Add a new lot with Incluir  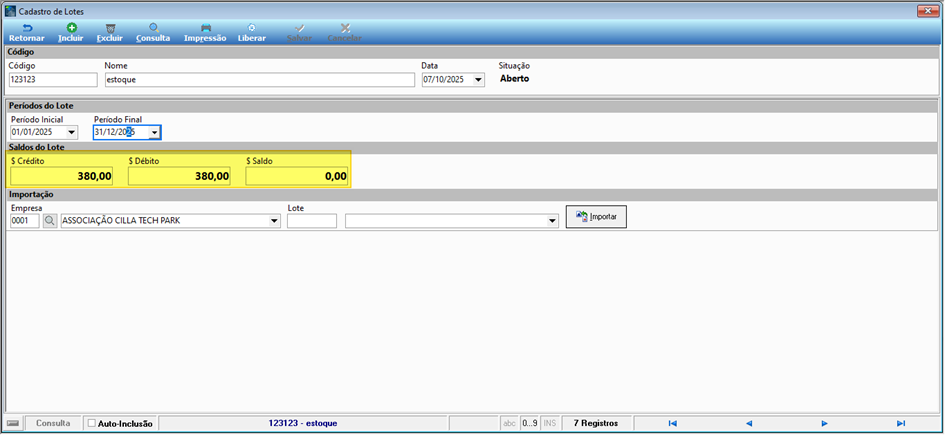tap(71, 33)
